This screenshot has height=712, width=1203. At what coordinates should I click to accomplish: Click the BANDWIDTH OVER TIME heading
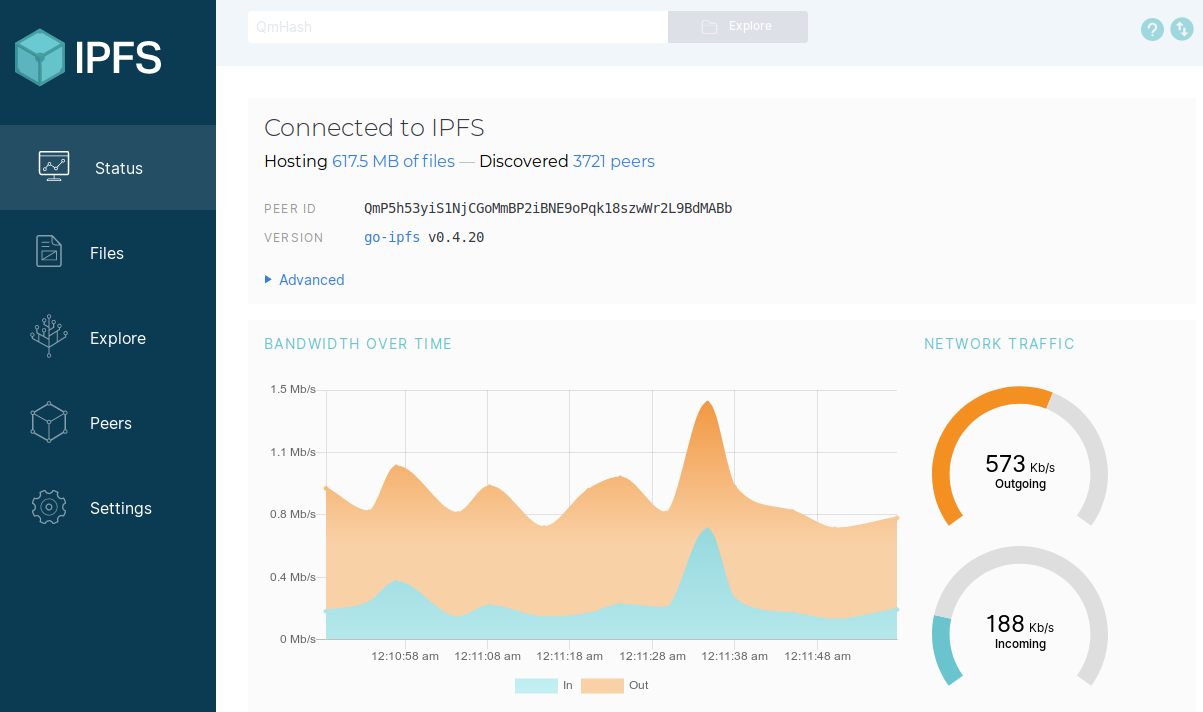[358, 344]
